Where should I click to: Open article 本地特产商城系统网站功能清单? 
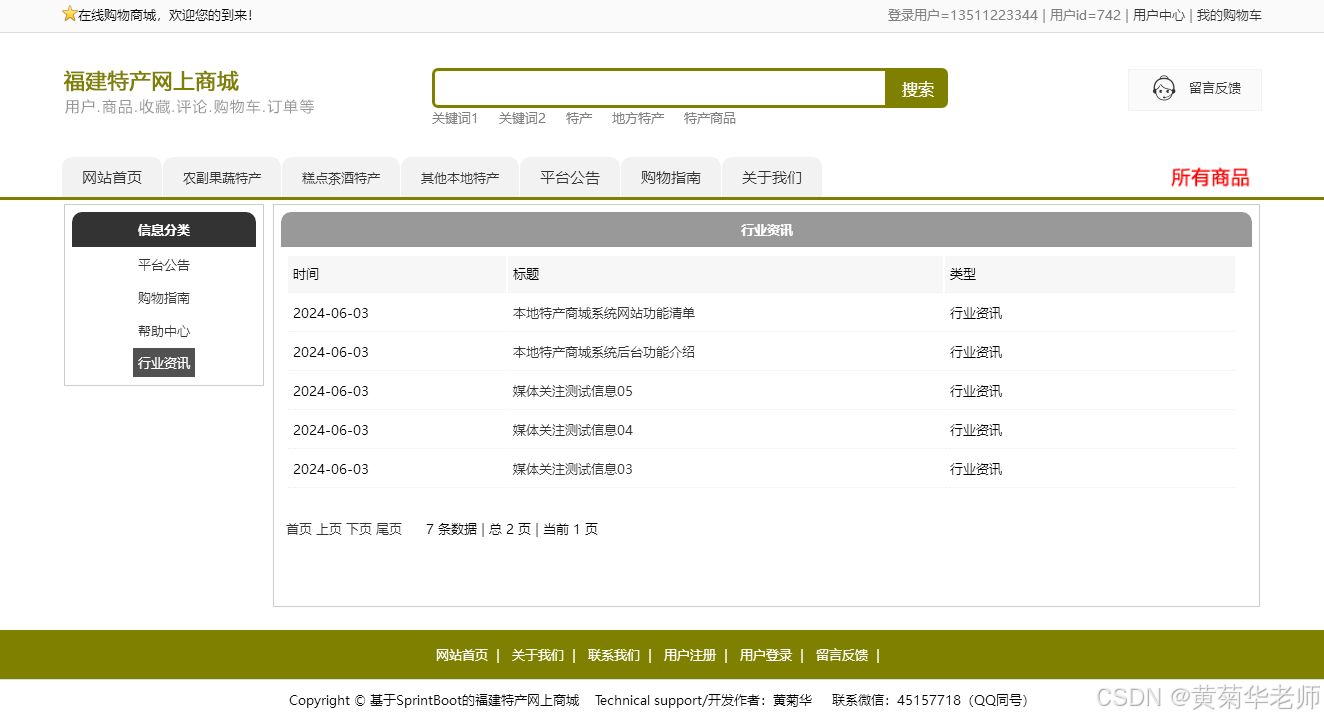tap(604, 313)
